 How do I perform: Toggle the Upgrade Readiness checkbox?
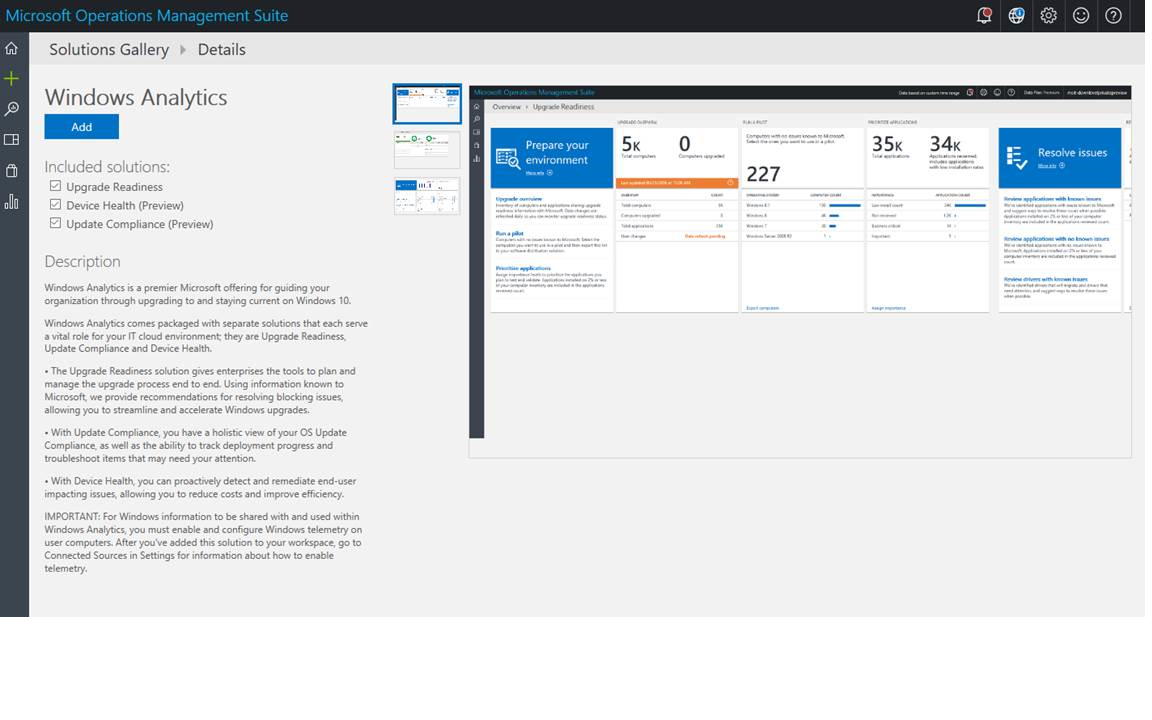coord(55,187)
